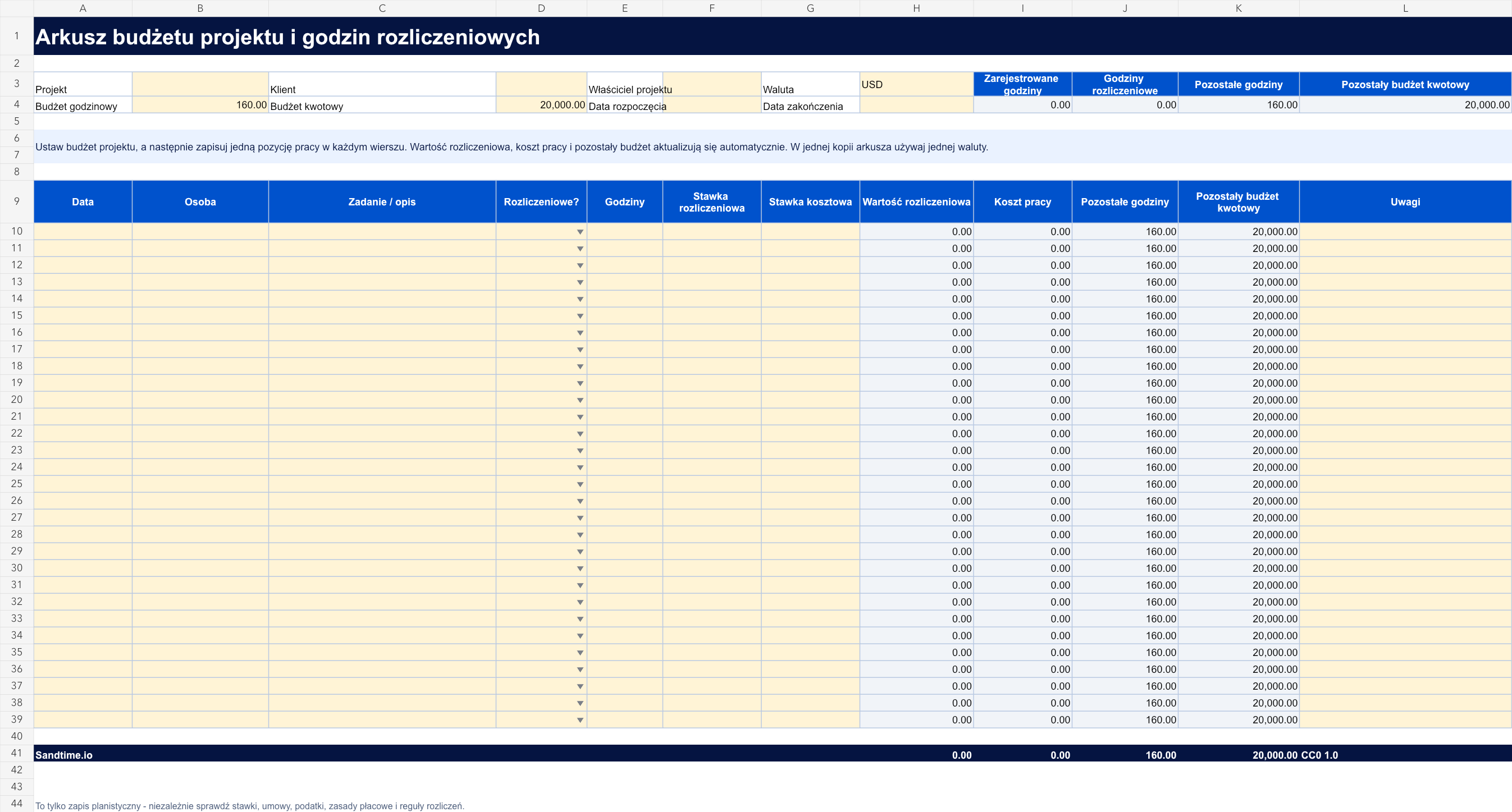
Task: Select the Godziny cell in row 12
Action: point(624,265)
